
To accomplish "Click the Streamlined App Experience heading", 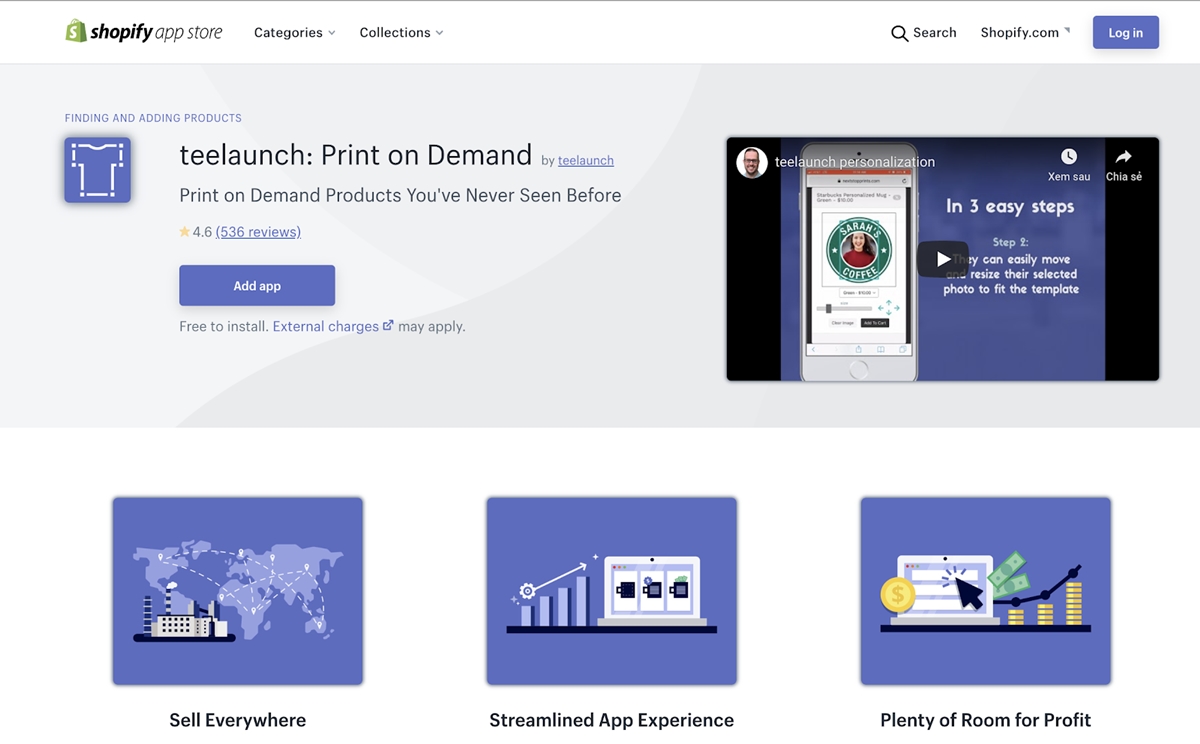I will [x=612, y=720].
